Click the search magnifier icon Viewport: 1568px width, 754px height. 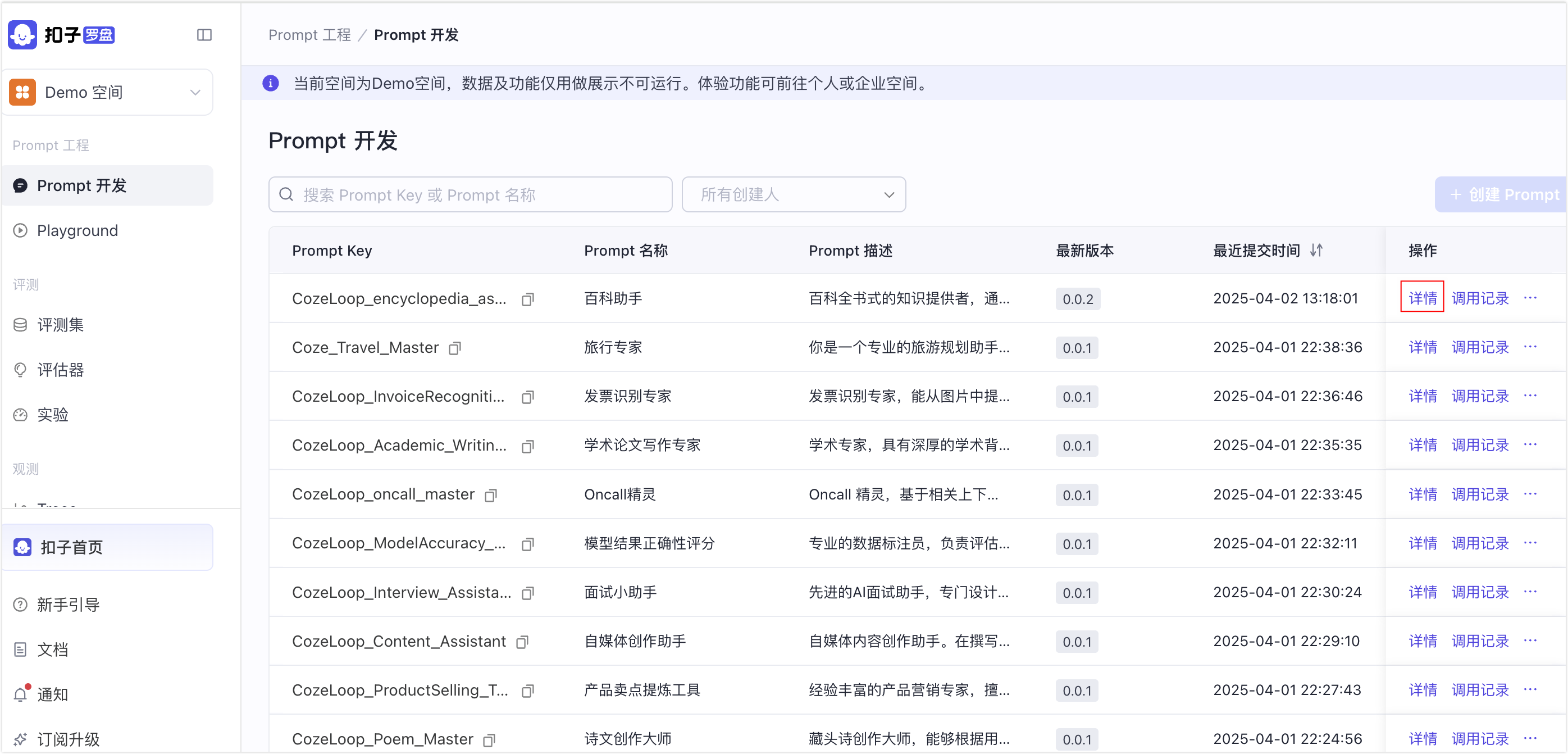tap(286, 195)
